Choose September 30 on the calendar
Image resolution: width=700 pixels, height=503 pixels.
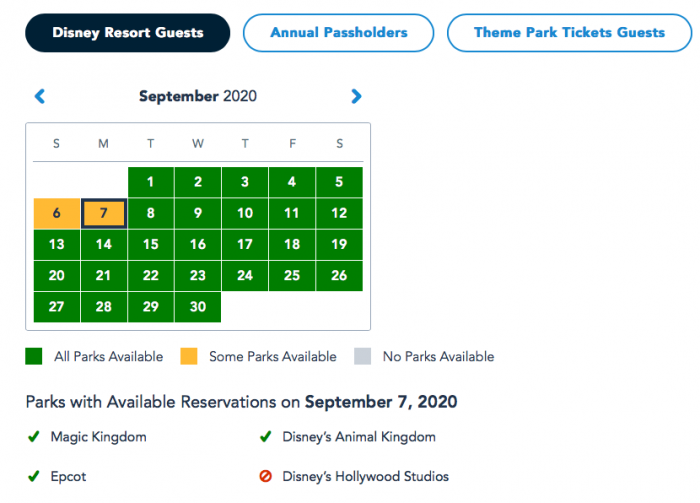198,307
